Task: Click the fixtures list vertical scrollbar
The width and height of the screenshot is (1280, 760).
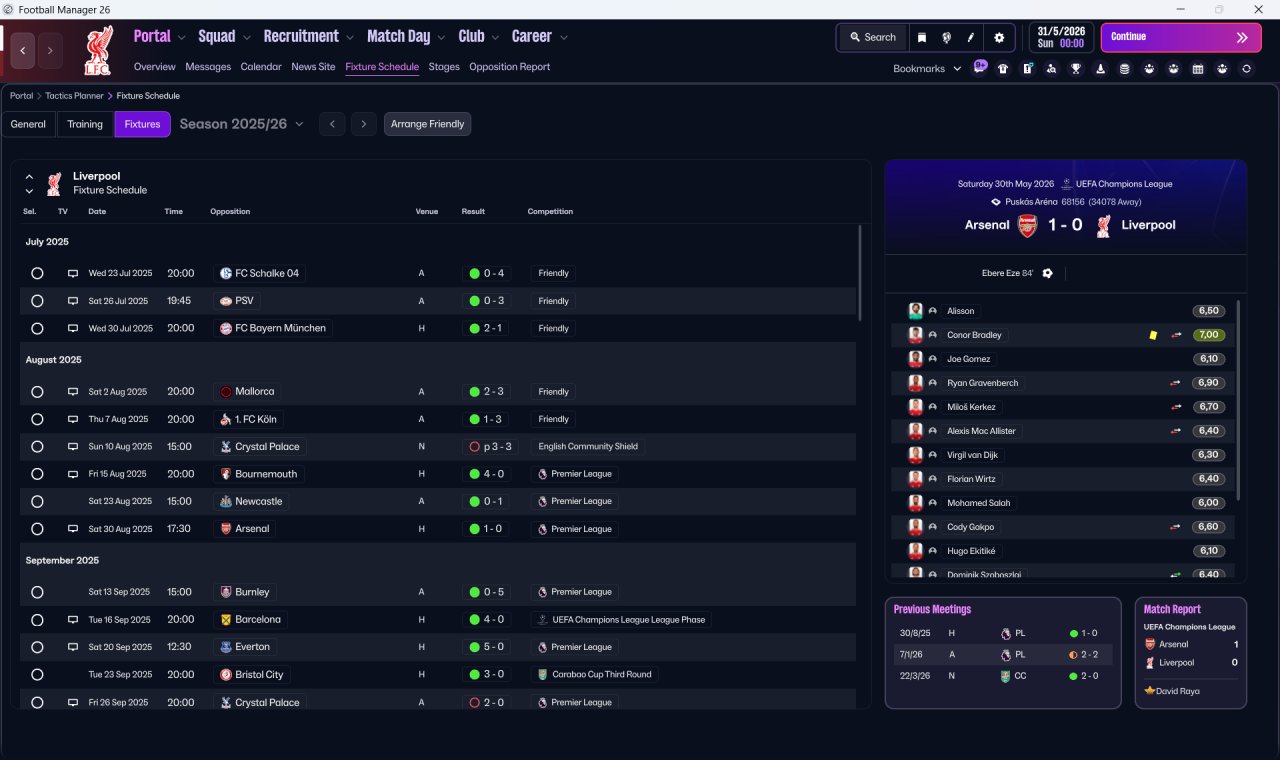Action: [x=859, y=272]
